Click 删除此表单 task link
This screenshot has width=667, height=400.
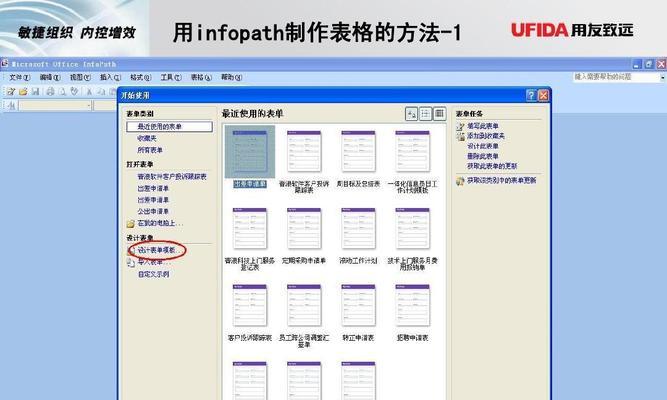(482, 157)
